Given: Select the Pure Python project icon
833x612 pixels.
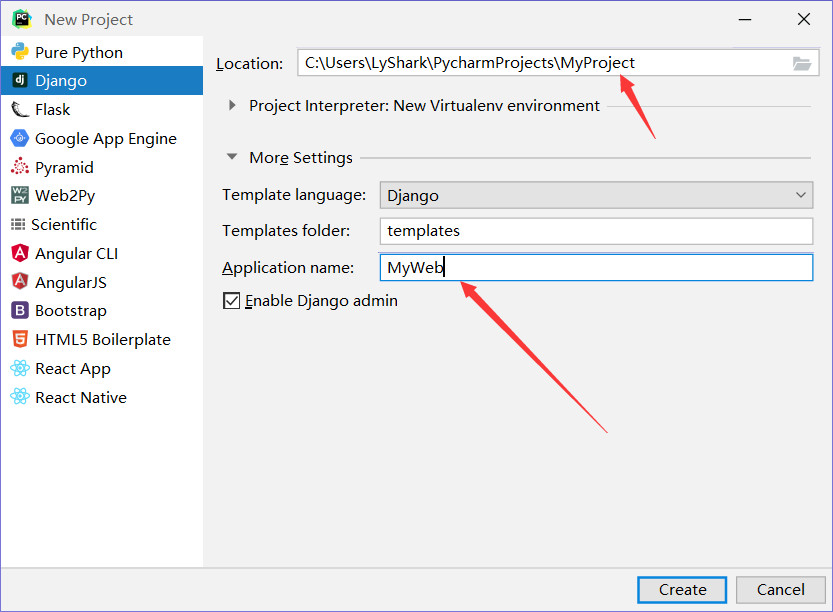Looking at the screenshot, I should (x=19, y=52).
